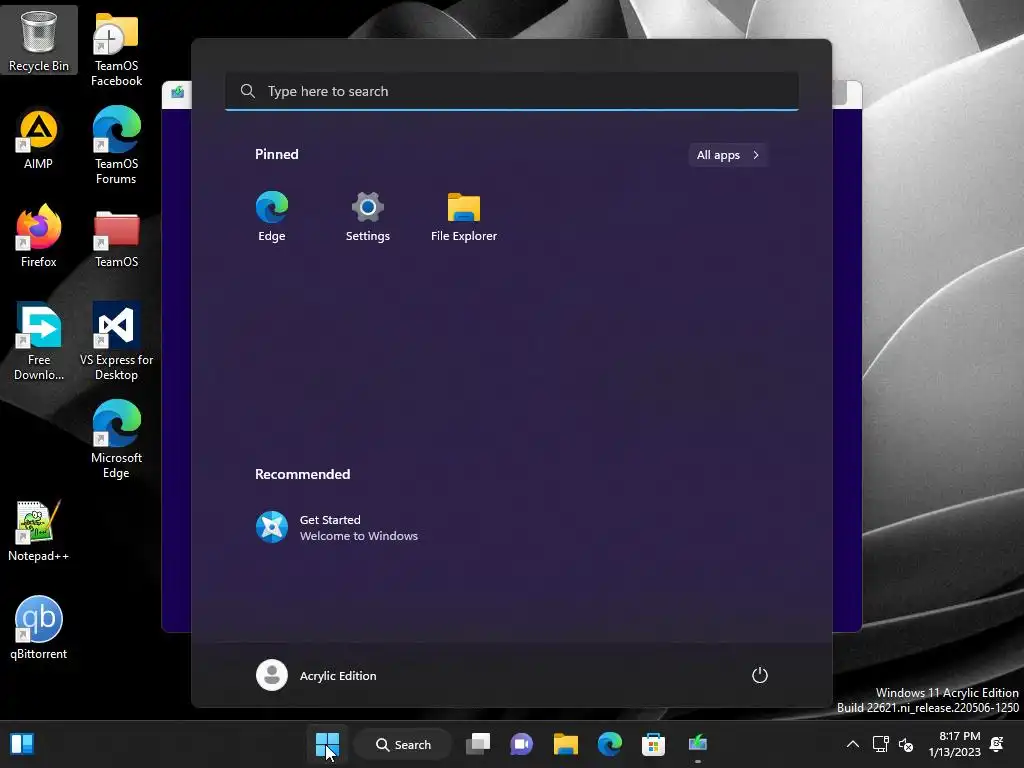Click the muted volume tray icon
The image size is (1024, 768).
tap(906, 744)
